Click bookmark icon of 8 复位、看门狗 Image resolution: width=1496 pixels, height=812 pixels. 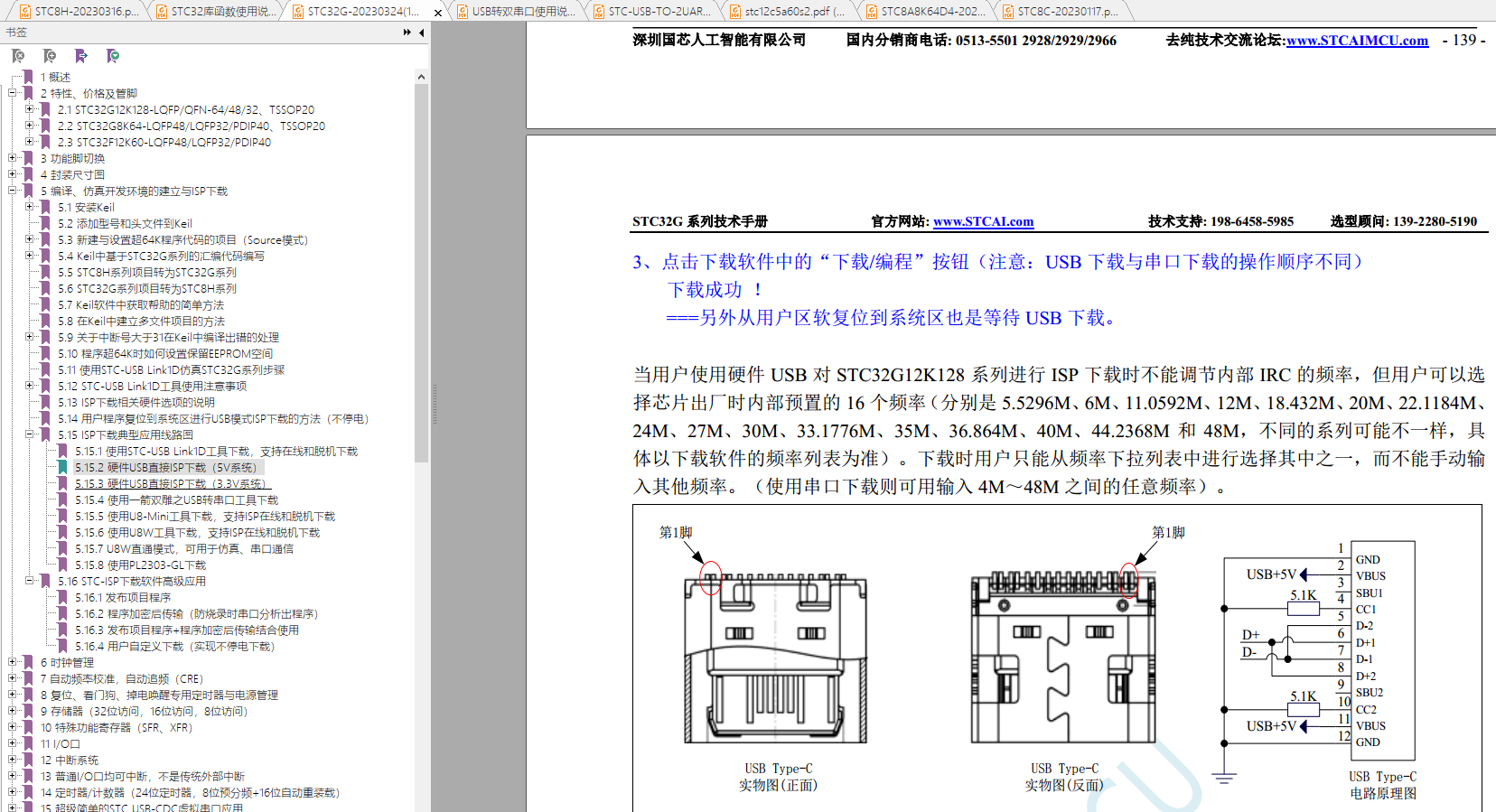click(x=28, y=695)
